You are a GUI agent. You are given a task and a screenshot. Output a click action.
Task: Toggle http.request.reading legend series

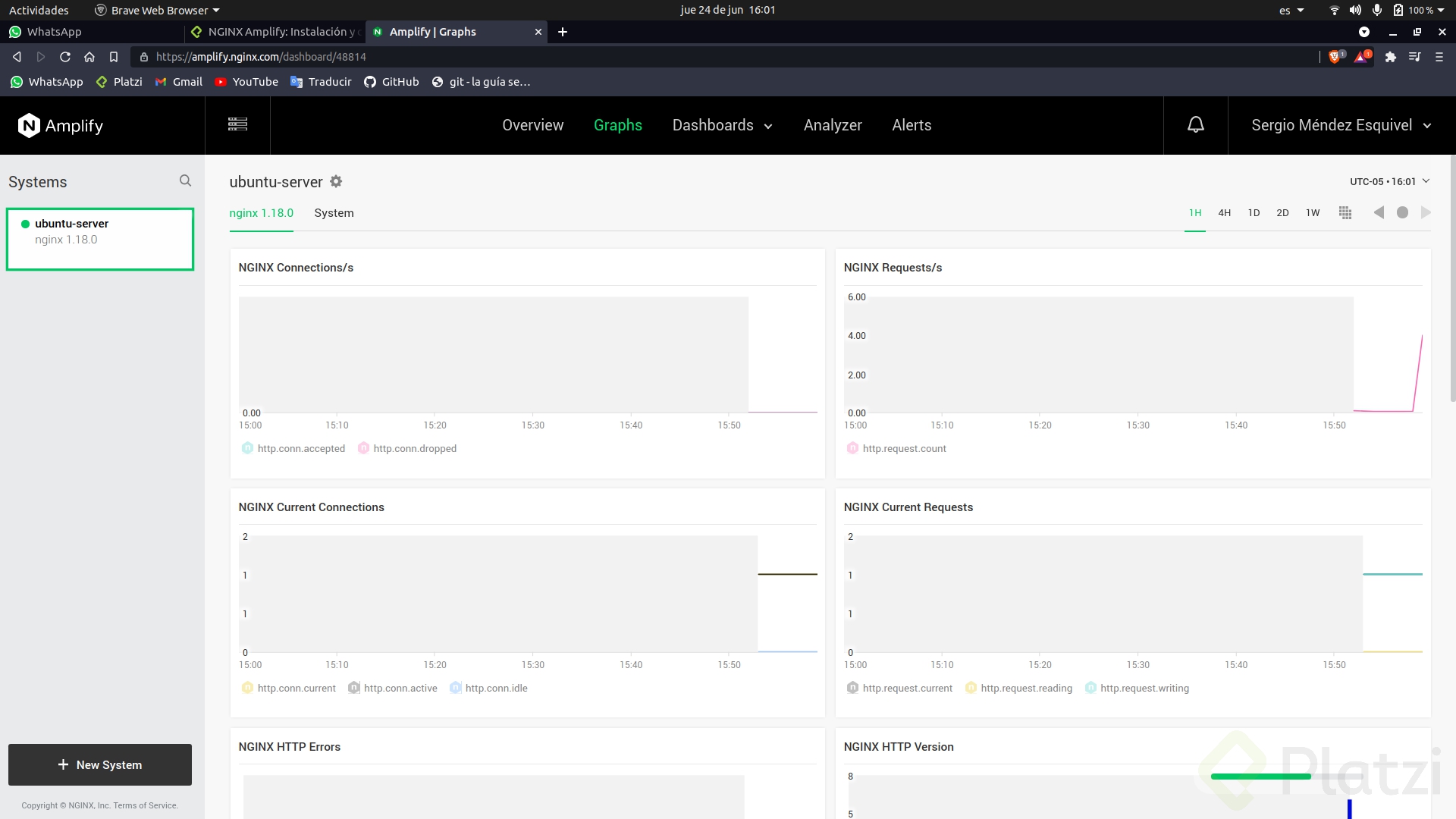pos(1018,689)
